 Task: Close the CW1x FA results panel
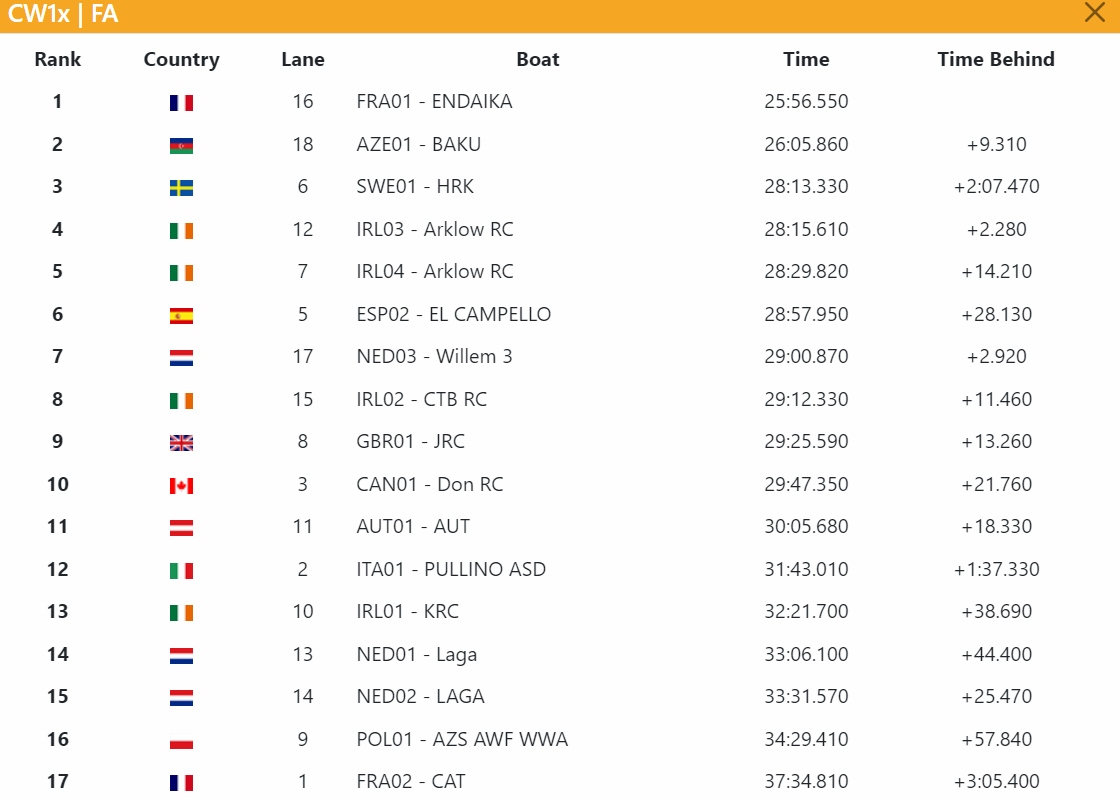tap(1094, 12)
